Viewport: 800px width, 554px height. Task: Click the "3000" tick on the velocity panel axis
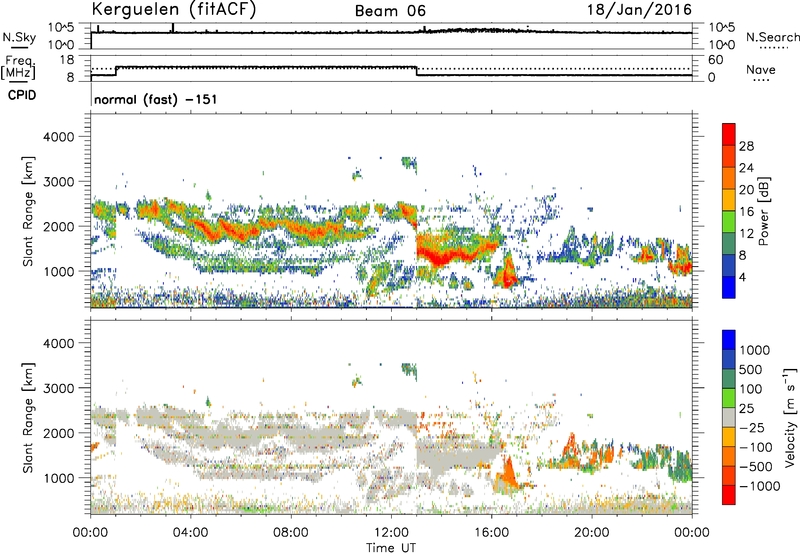click(x=59, y=388)
